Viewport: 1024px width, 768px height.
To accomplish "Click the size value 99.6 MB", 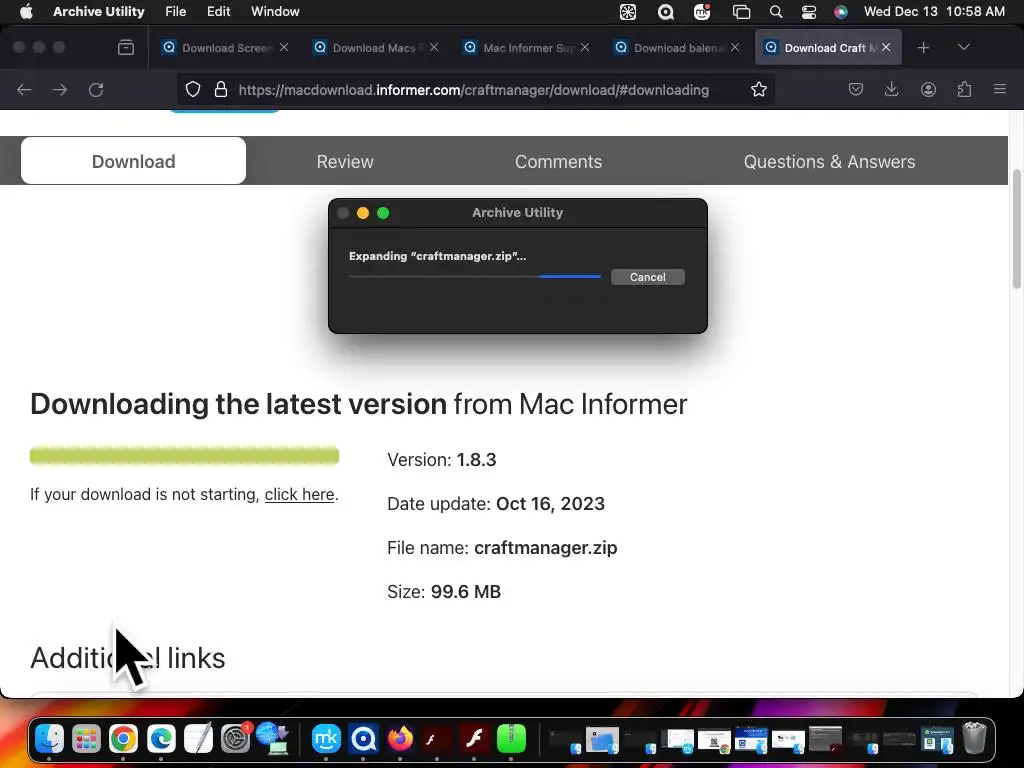I will tap(466, 592).
